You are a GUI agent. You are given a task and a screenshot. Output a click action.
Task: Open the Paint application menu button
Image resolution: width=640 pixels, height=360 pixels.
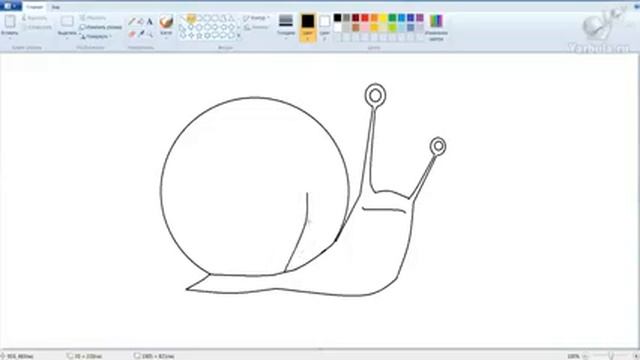(x=11, y=6)
